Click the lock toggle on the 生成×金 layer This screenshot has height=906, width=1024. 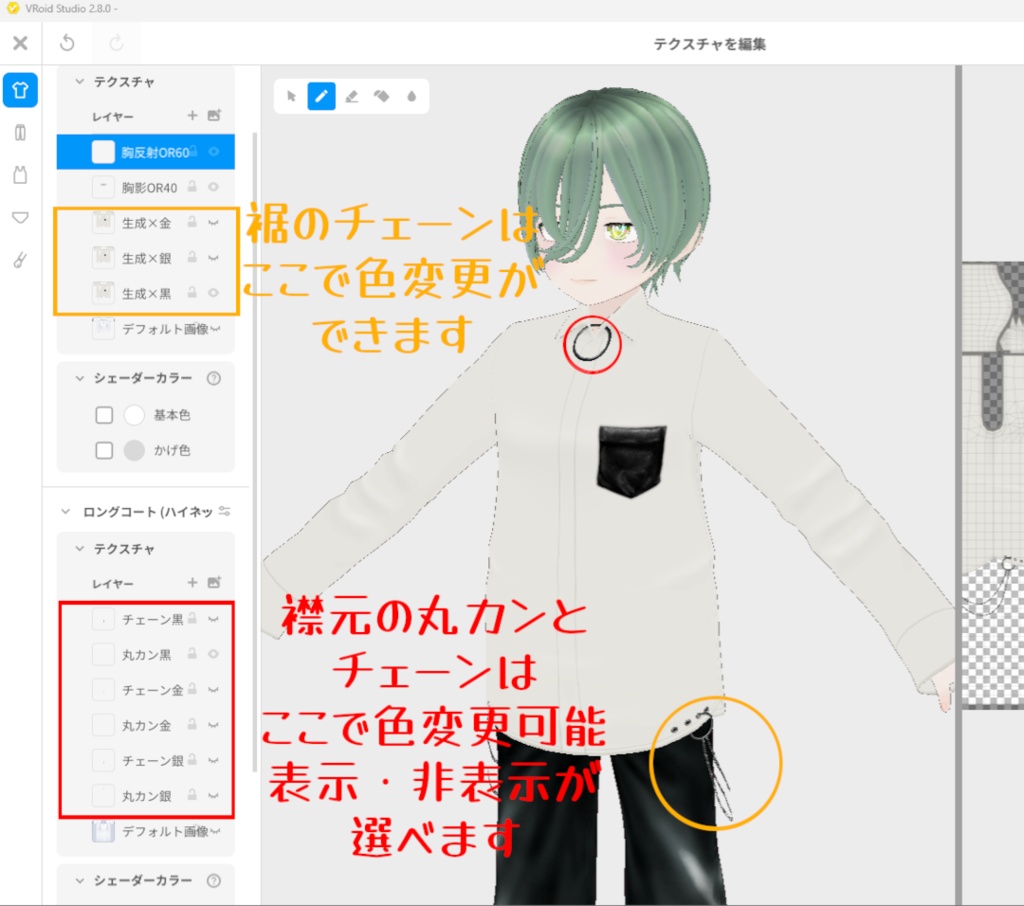click(192, 221)
